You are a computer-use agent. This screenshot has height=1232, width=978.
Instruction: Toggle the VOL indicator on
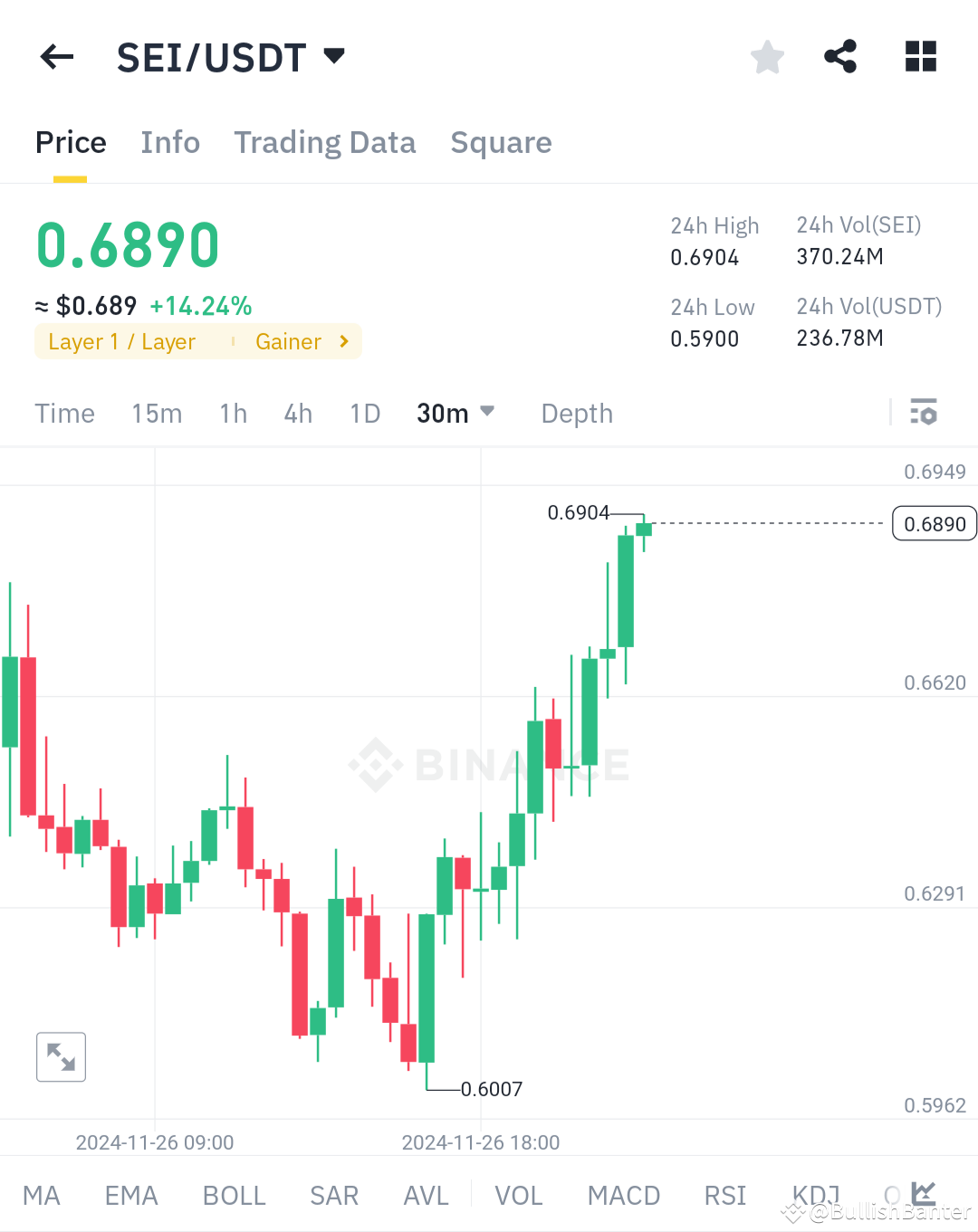518,1195
